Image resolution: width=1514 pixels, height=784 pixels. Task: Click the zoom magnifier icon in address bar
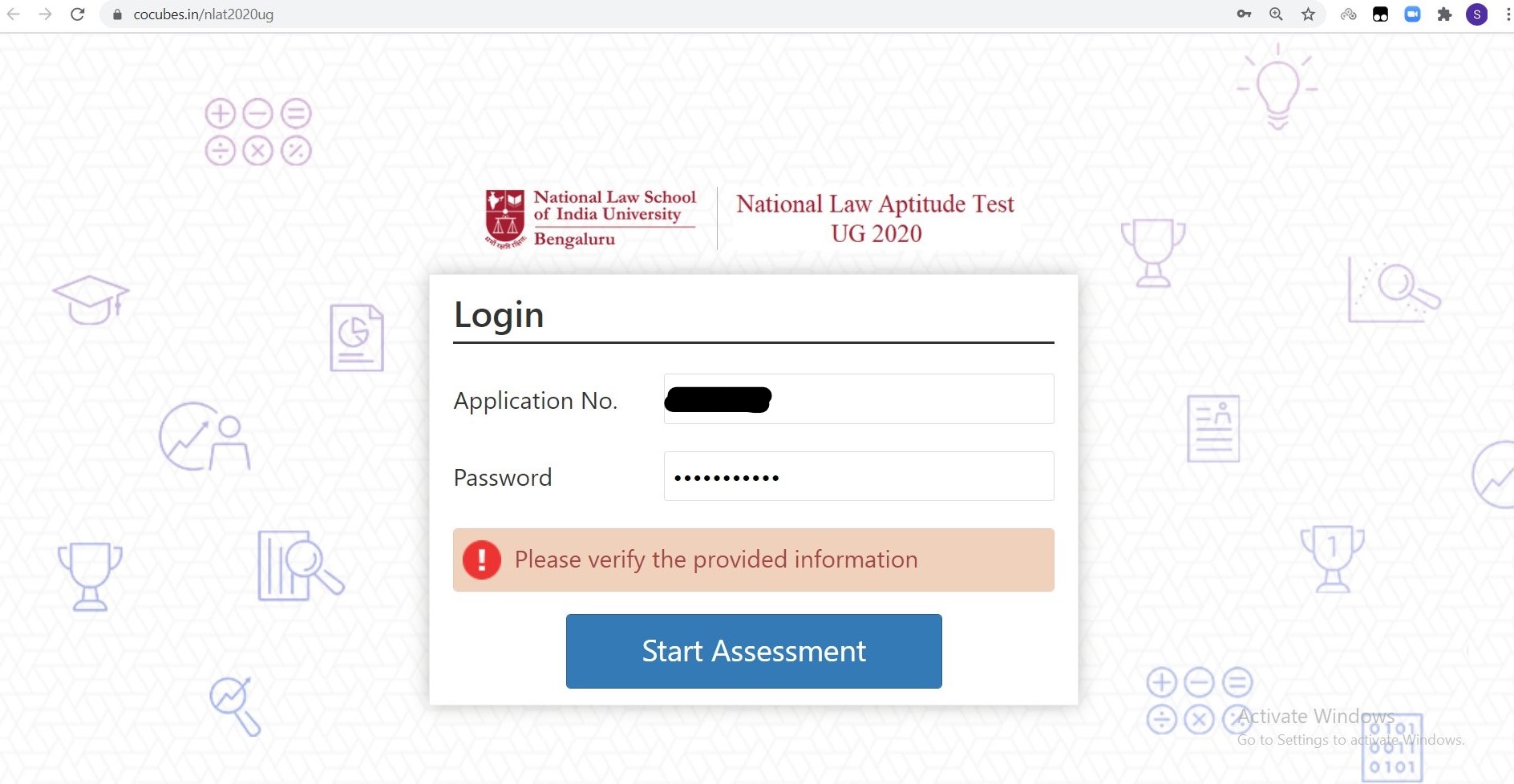coord(1276,14)
